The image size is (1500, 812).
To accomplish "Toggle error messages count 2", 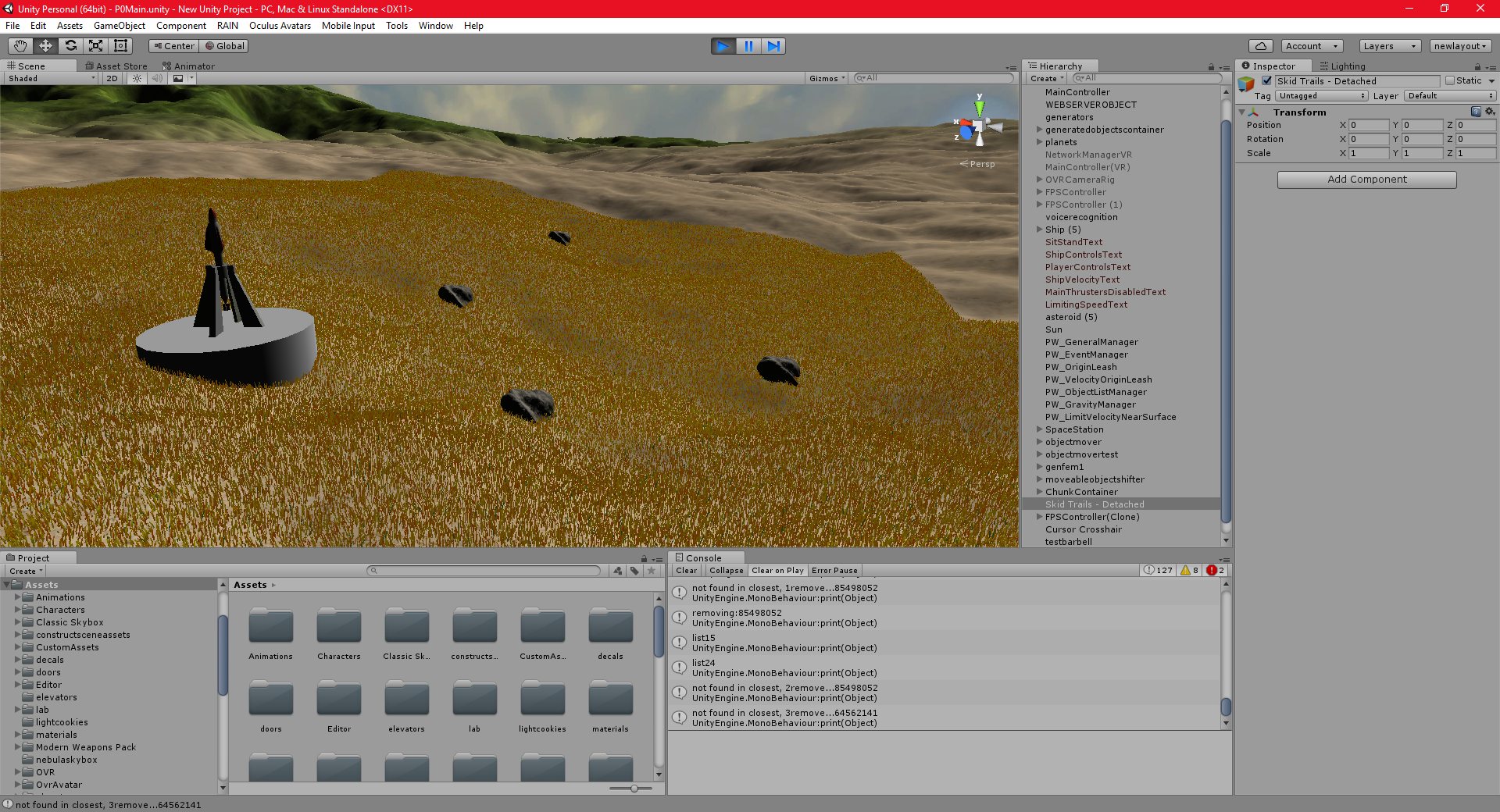I will pos(1216,570).
